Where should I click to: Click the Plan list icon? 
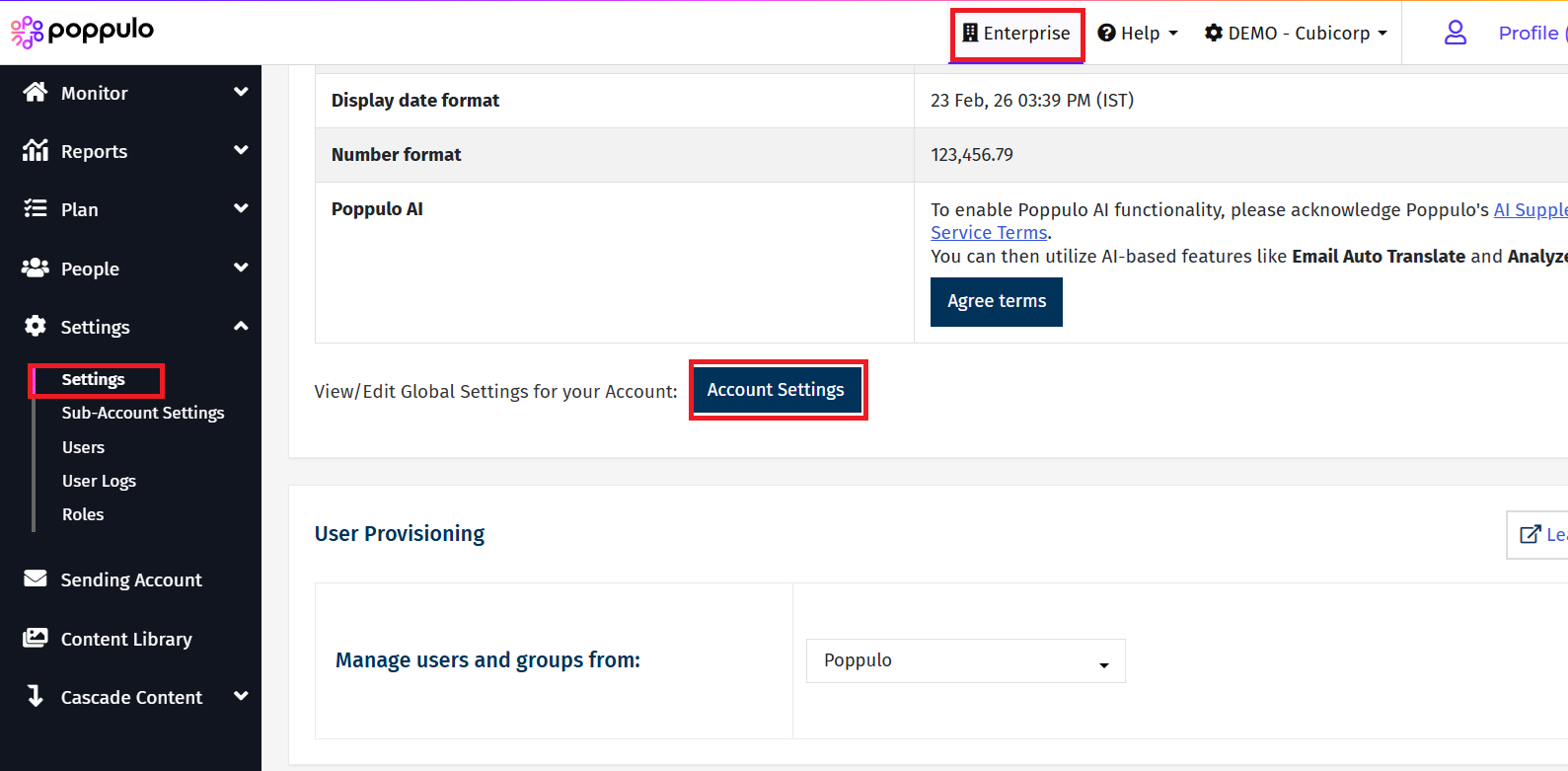[x=36, y=208]
